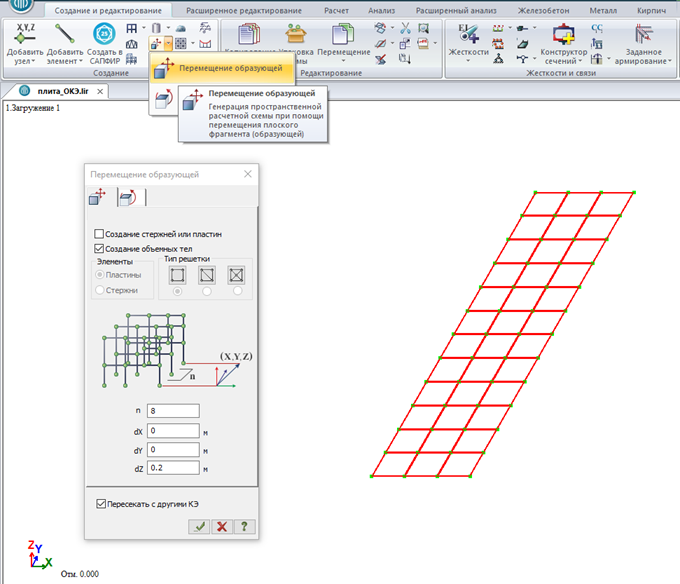Click the dome surface icon in Создание
The width and height of the screenshot is (680, 584).
[180, 29]
